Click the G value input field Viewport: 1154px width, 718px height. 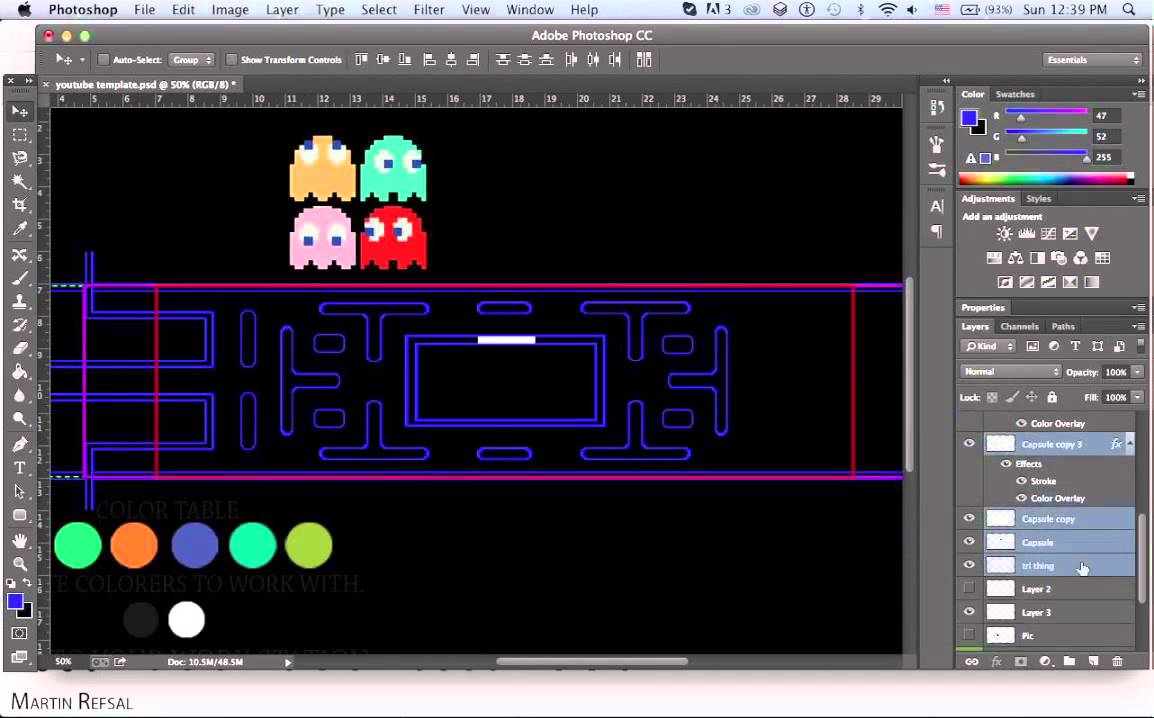pos(1106,136)
